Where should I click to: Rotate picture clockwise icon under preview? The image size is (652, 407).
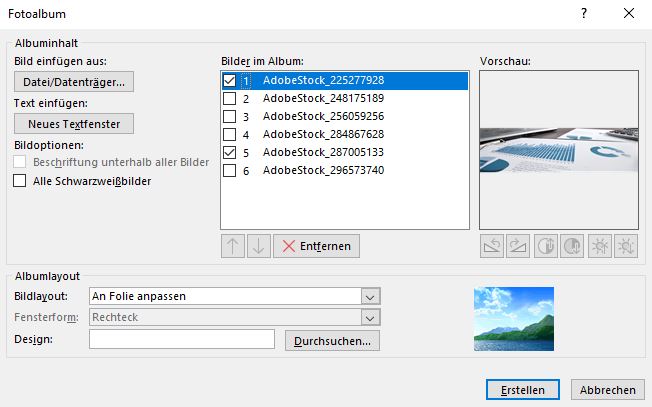[x=518, y=246]
